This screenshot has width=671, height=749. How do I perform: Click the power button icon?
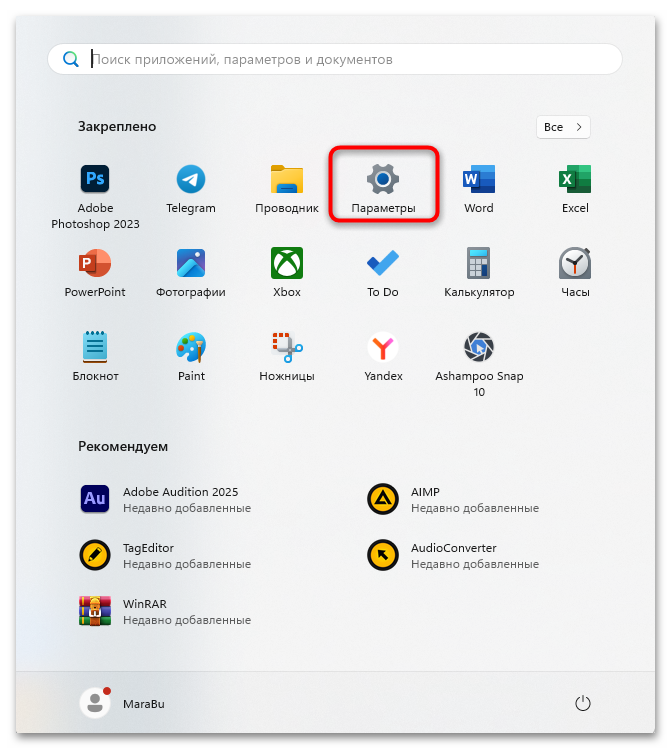(x=583, y=703)
